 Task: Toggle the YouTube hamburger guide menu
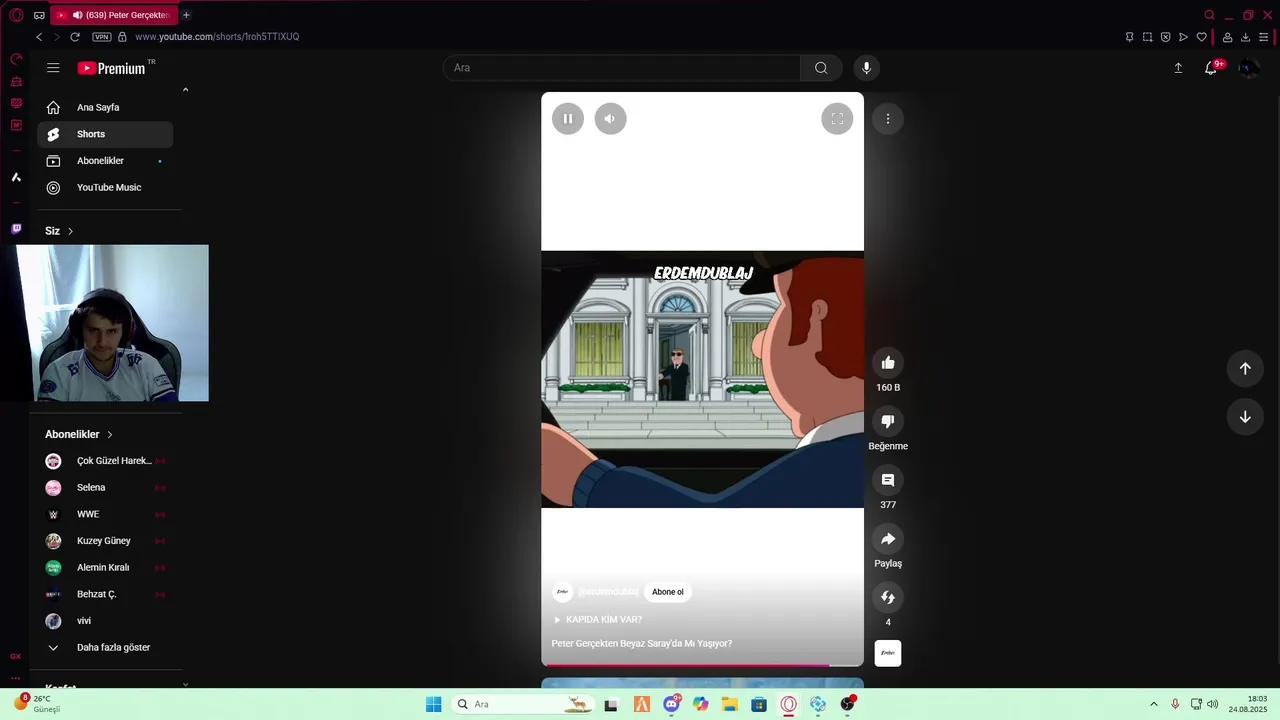53,68
